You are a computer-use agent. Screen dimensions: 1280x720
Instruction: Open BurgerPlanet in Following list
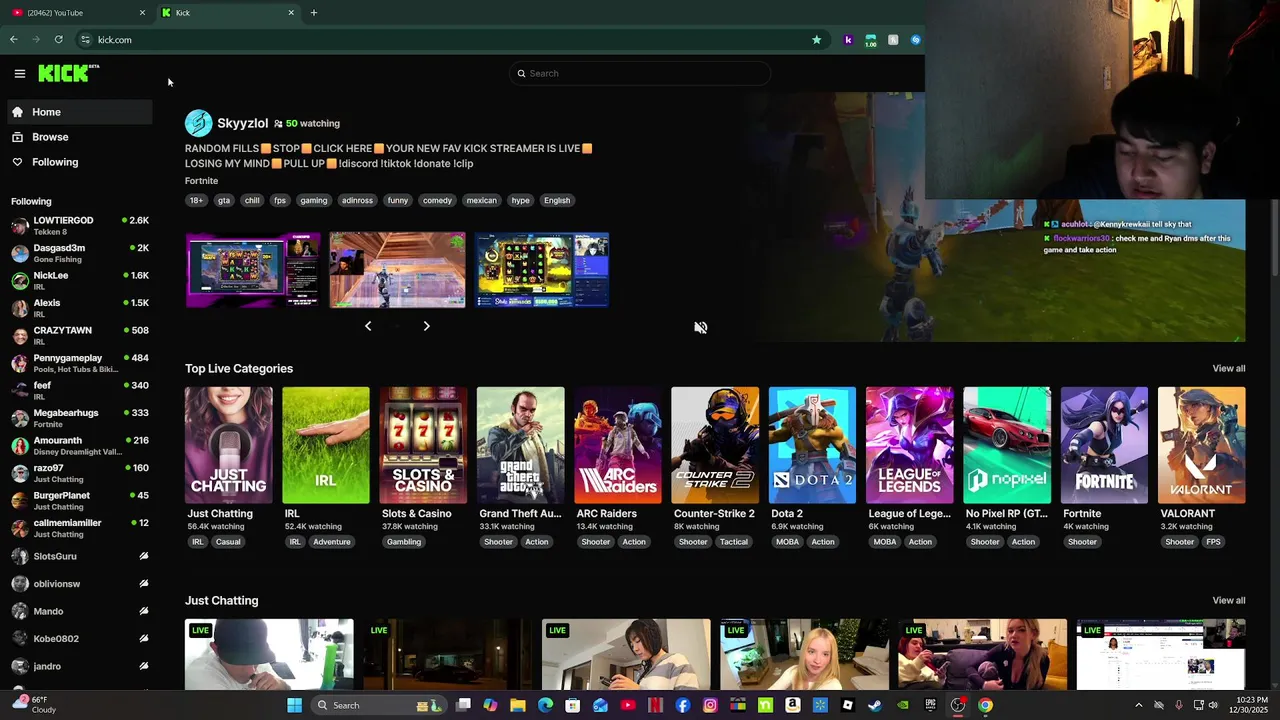pos(80,501)
